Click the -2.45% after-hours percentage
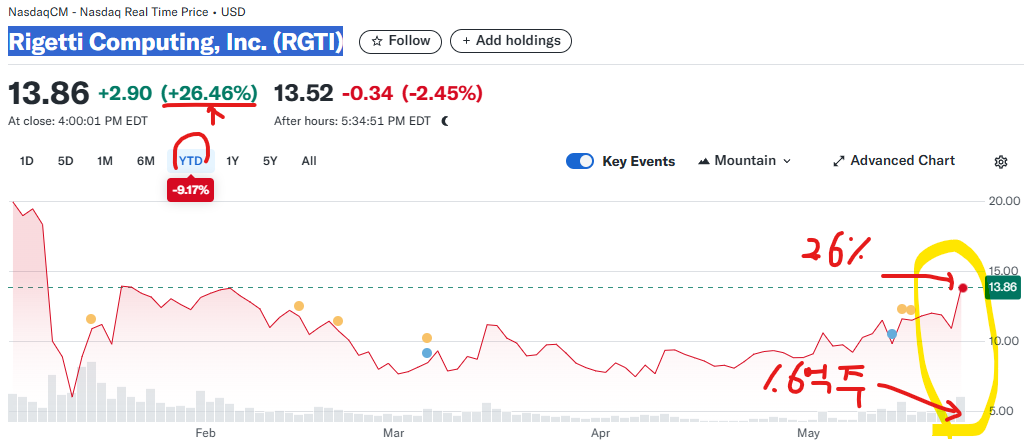Screen dimensions: 1028x446 [x=443, y=94]
